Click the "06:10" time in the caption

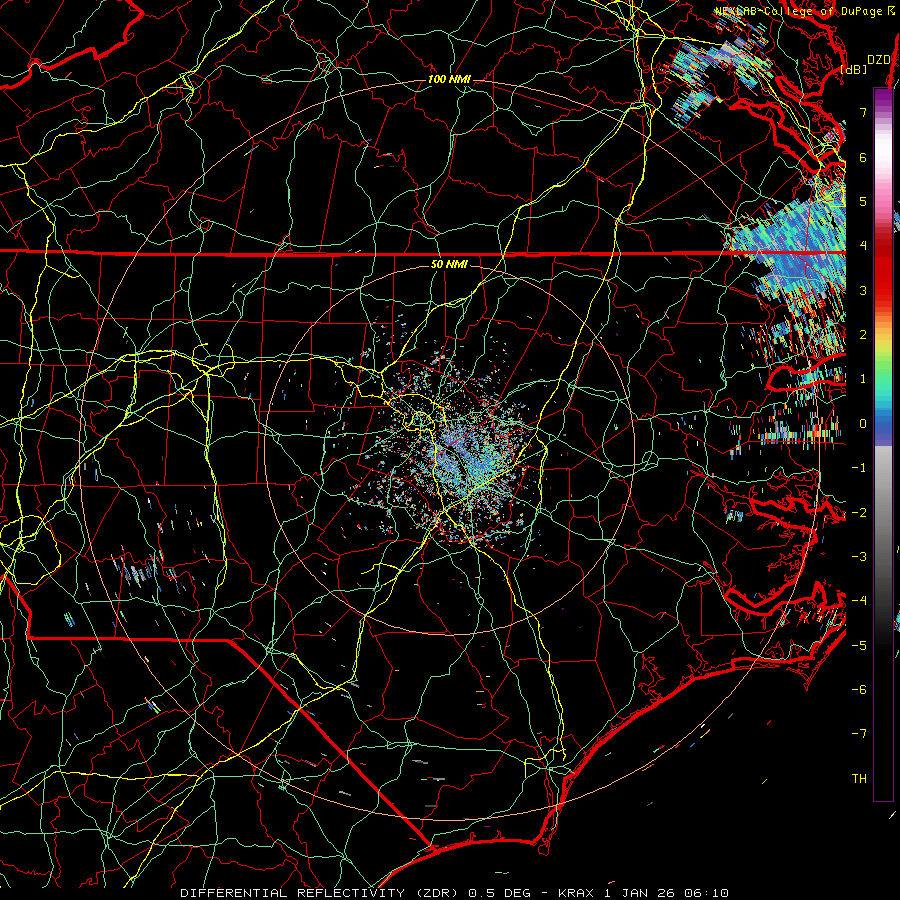(x=706, y=893)
